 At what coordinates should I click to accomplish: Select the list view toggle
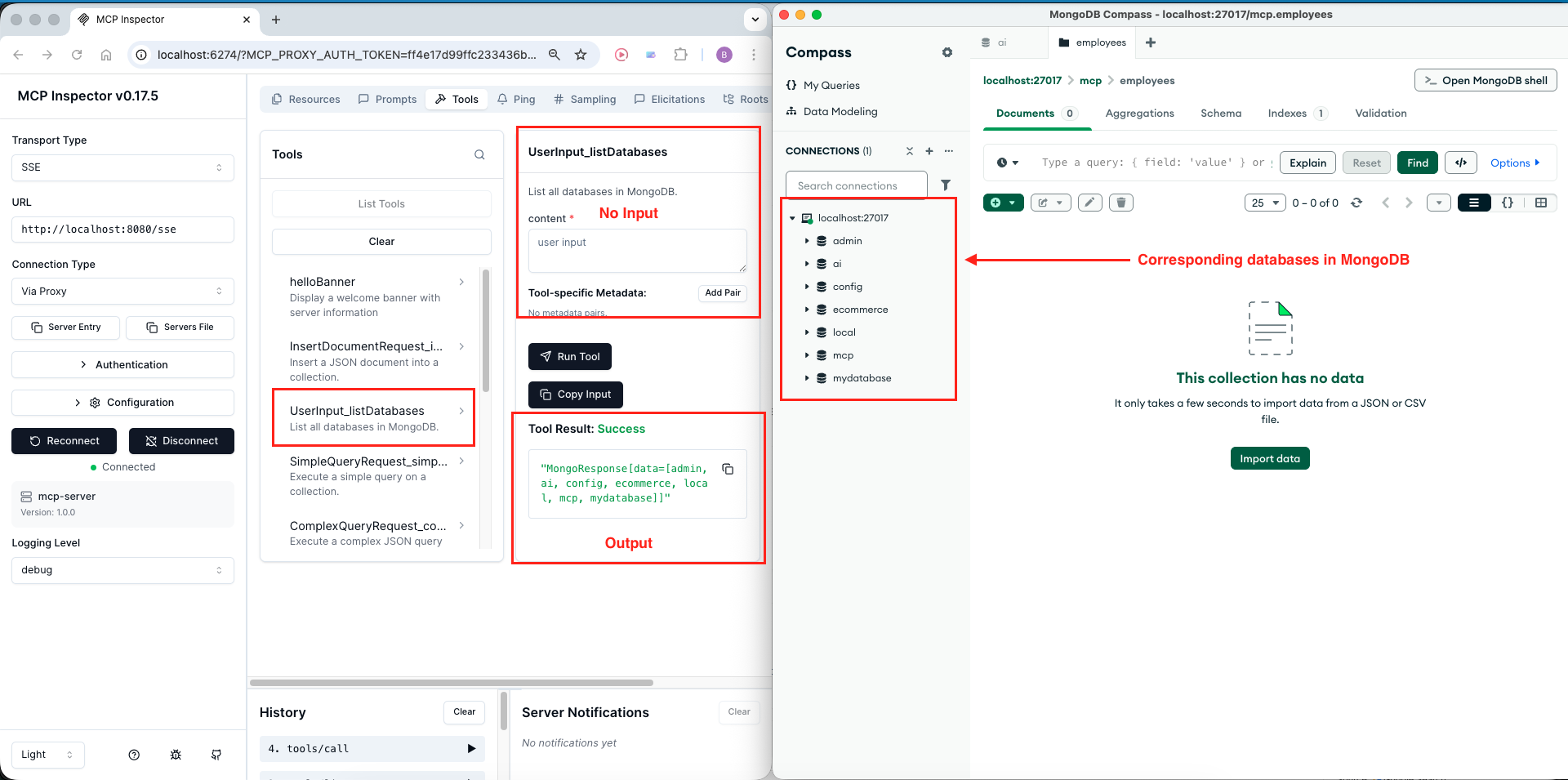click(1474, 203)
